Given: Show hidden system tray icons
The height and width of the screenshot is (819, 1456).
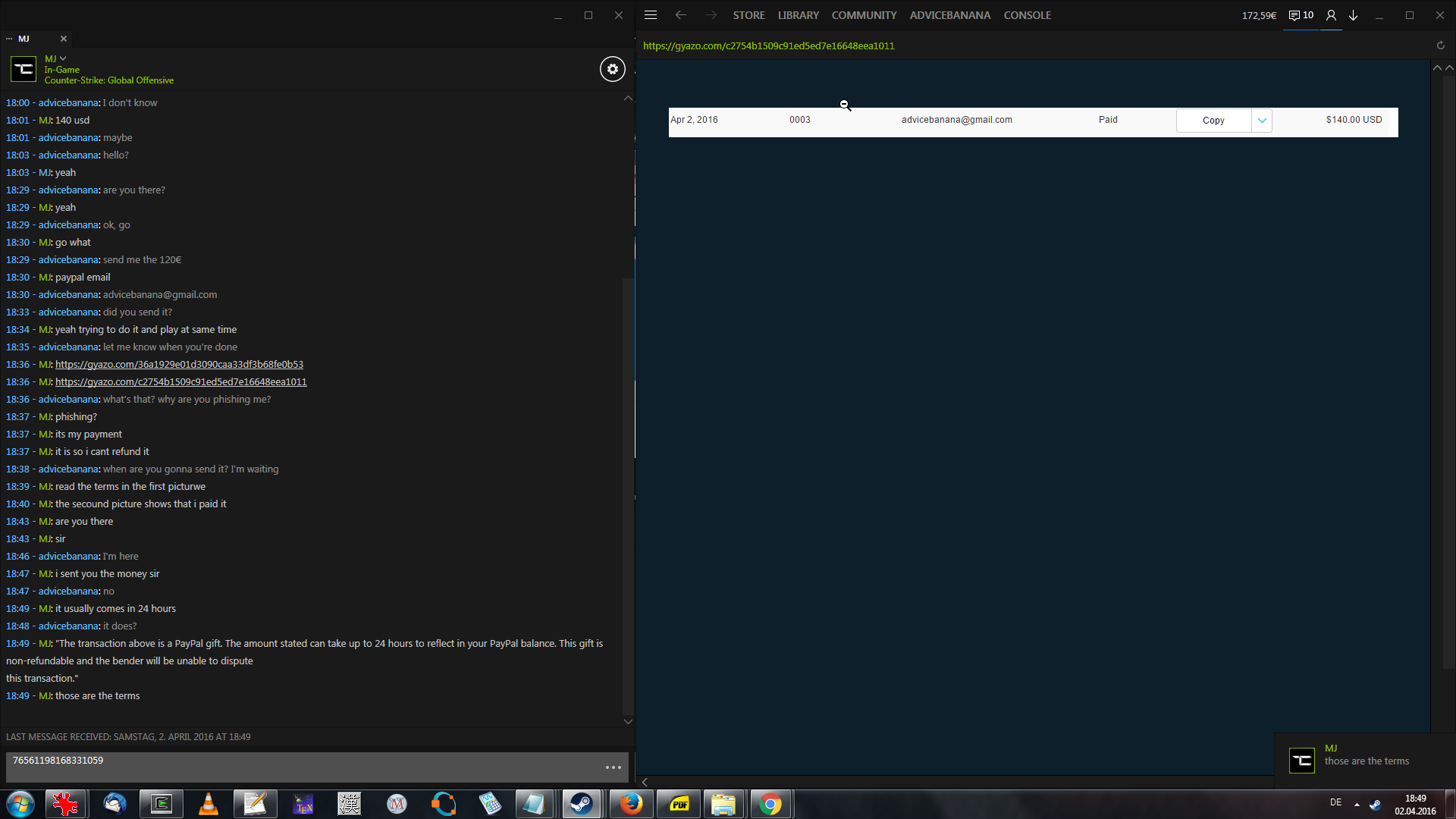Looking at the screenshot, I should 1357,804.
